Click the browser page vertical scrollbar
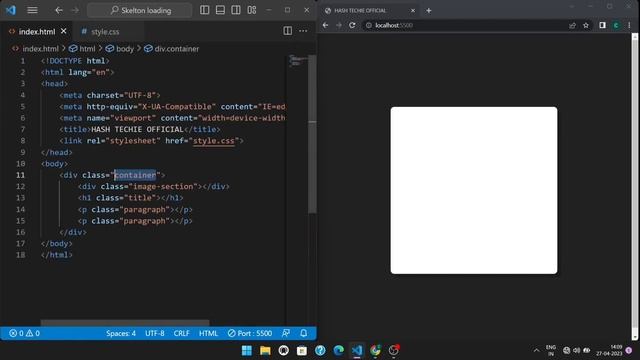The width and height of the screenshot is (640, 360). click(x=635, y=184)
